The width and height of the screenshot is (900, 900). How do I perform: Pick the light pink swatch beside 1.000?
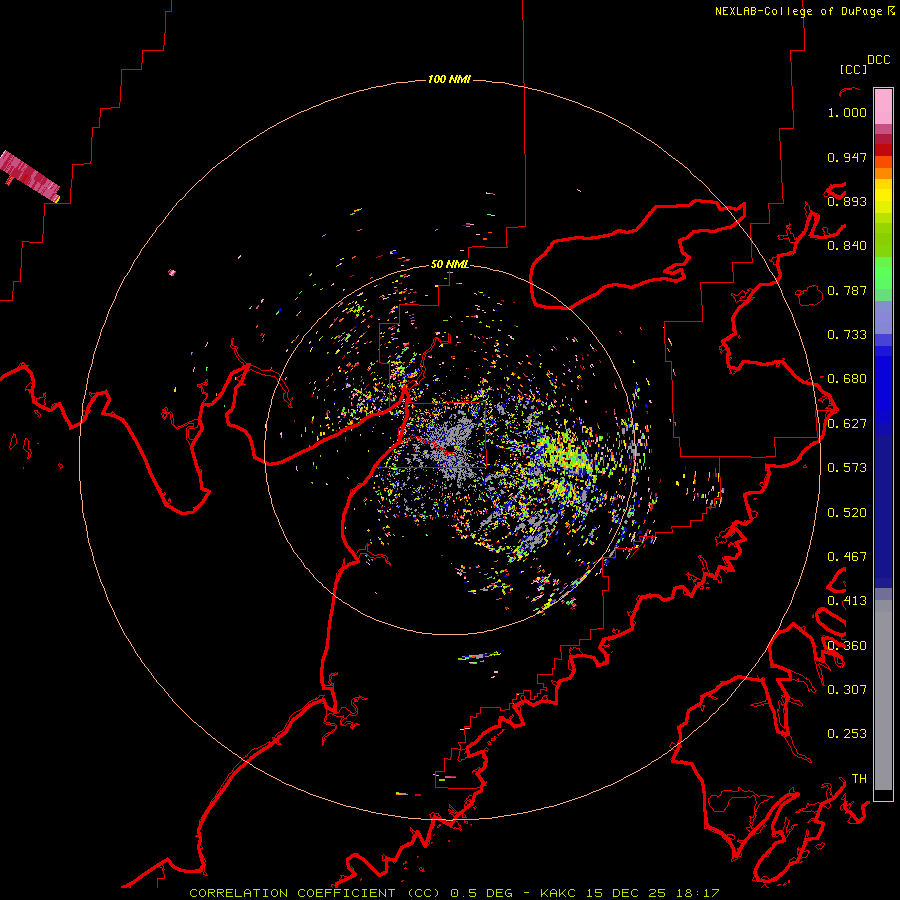coord(883,106)
